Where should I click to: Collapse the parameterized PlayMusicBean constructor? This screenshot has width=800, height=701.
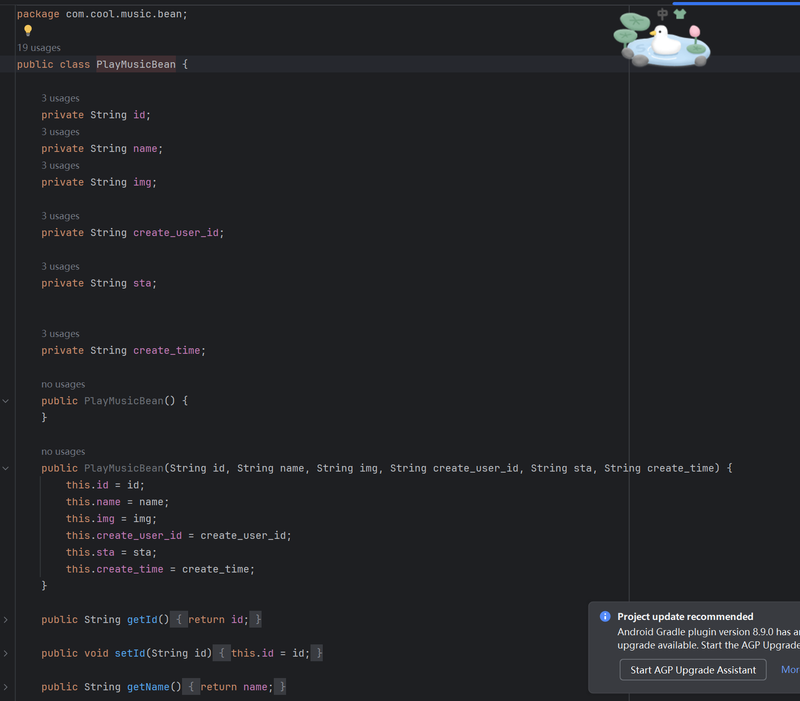click(x=6, y=468)
